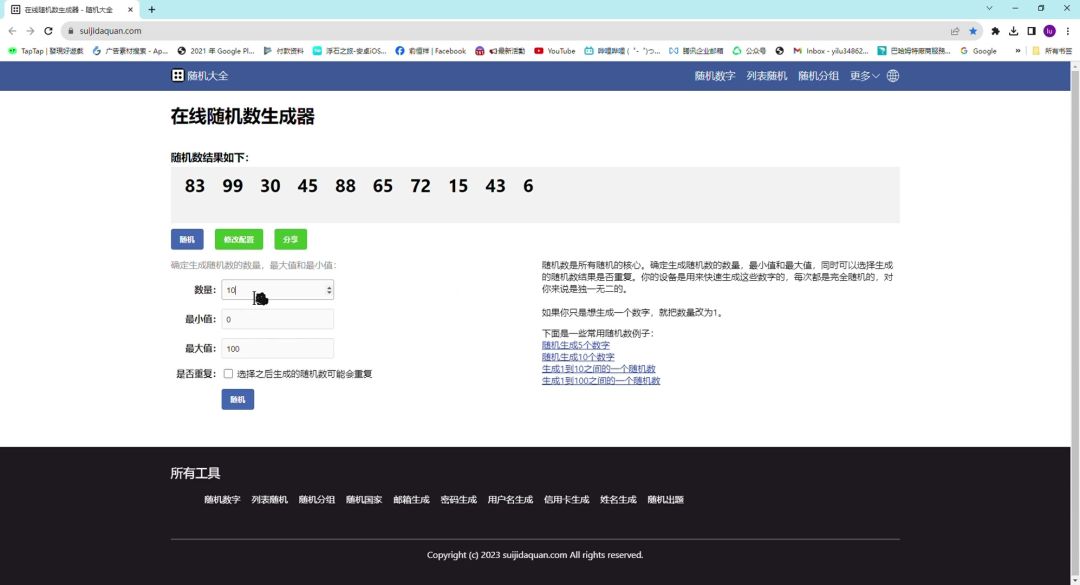Open the language globe icon in navbar
The image size is (1080, 585).
click(x=893, y=76)
